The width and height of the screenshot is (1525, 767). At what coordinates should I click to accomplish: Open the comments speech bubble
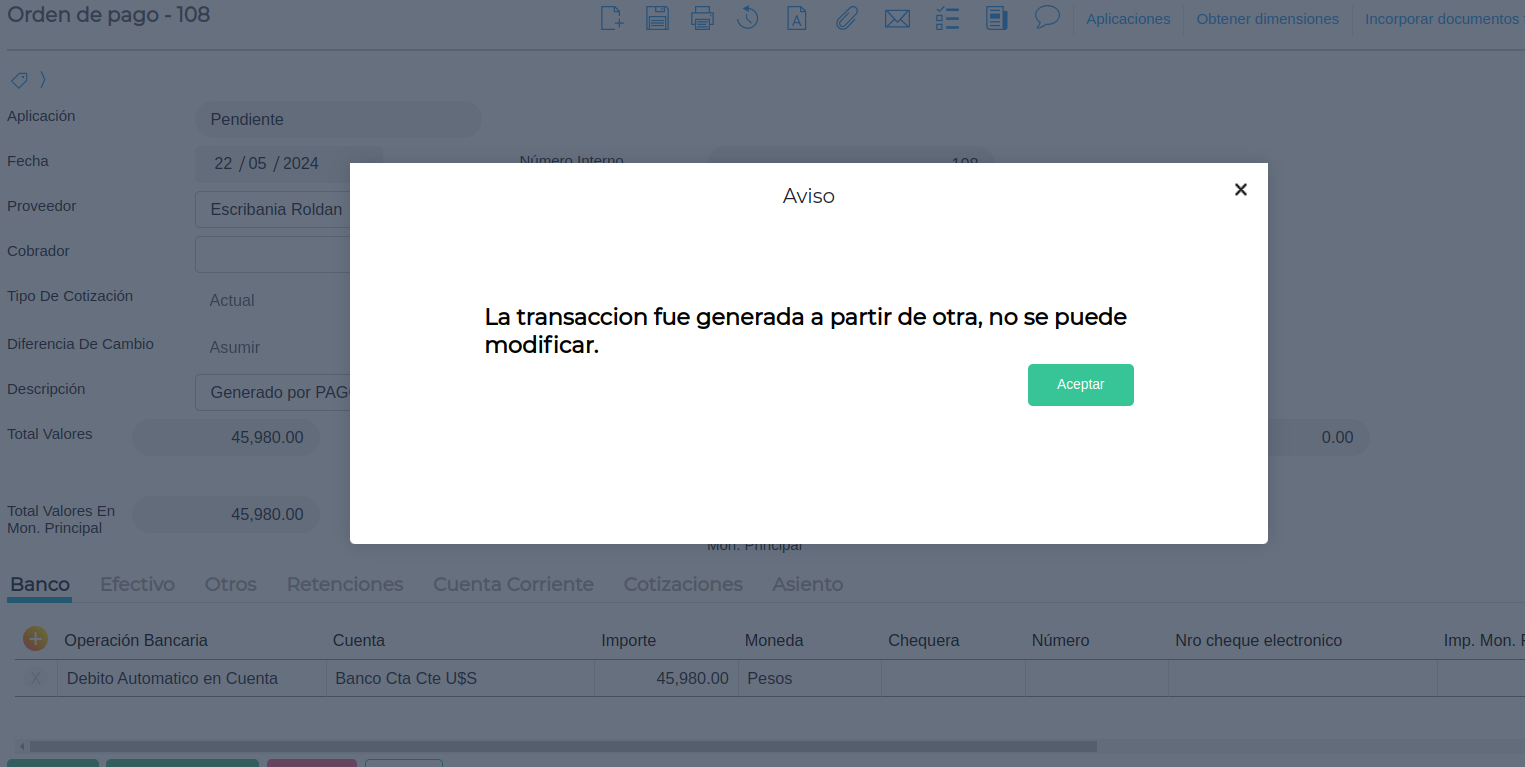(x=1047, y=17)
